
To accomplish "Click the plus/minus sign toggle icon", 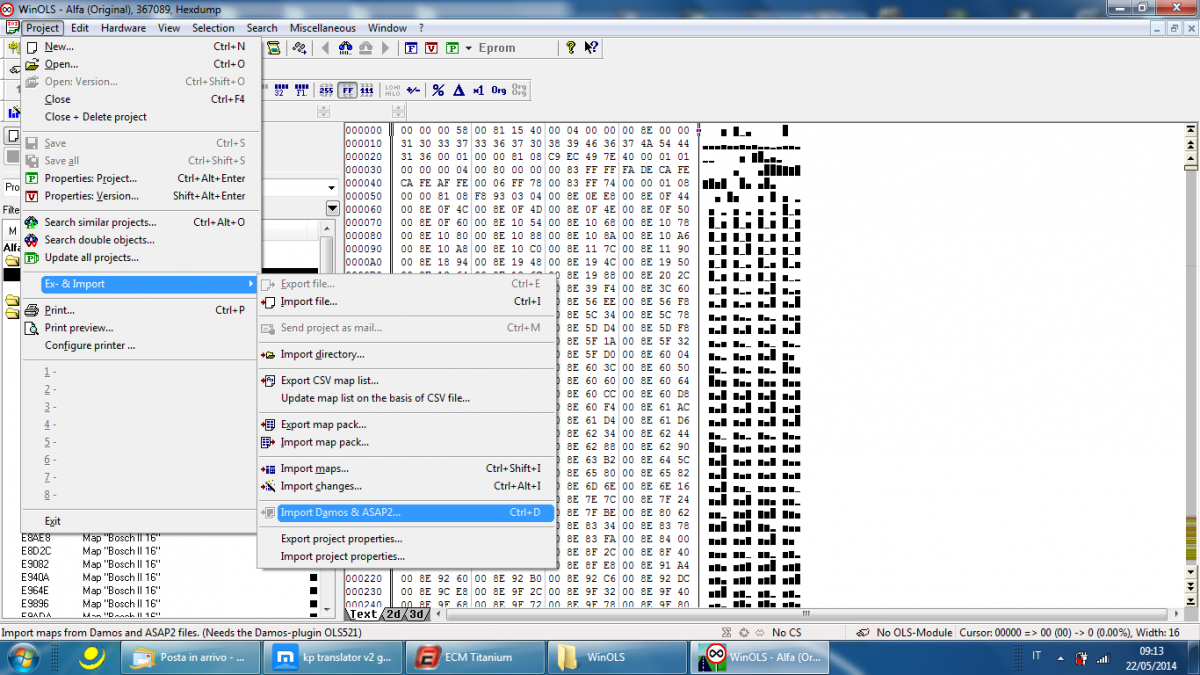I will tap(413, 90).
